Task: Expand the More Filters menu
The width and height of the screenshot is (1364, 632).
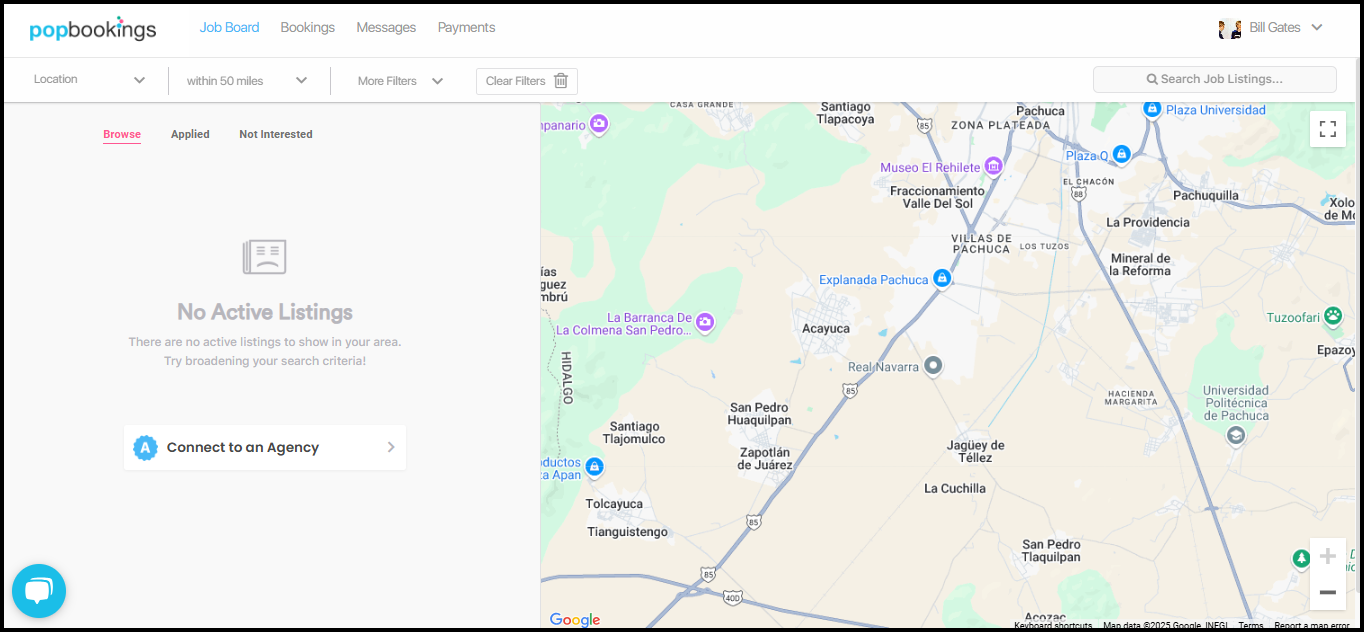Action: (400, 81)
